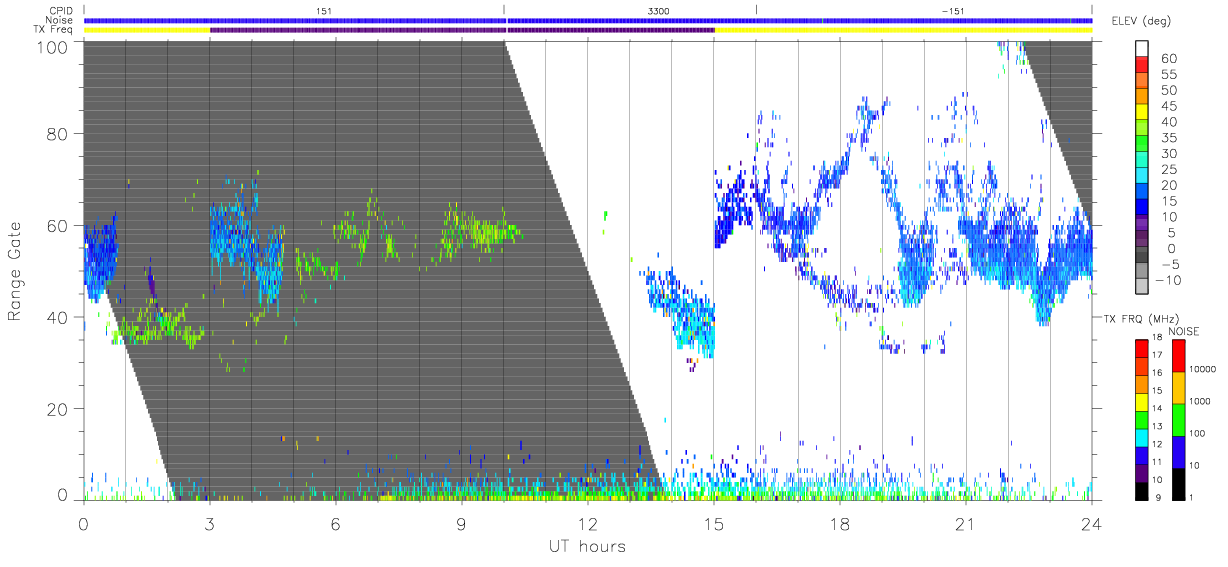Click the 1000 label on the NOISE scale
Viewport: 1228px width, 567px height.
(x=1201, y=401)
